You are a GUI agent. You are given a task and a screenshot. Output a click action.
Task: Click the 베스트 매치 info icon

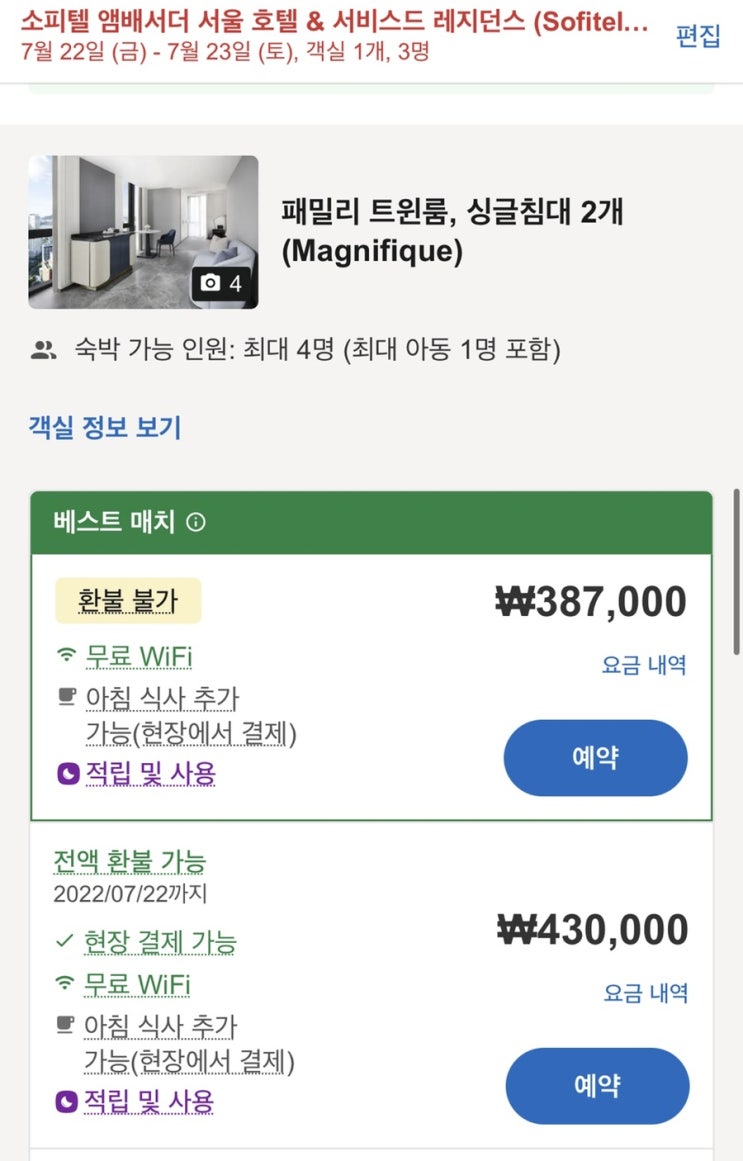point(196,522)
